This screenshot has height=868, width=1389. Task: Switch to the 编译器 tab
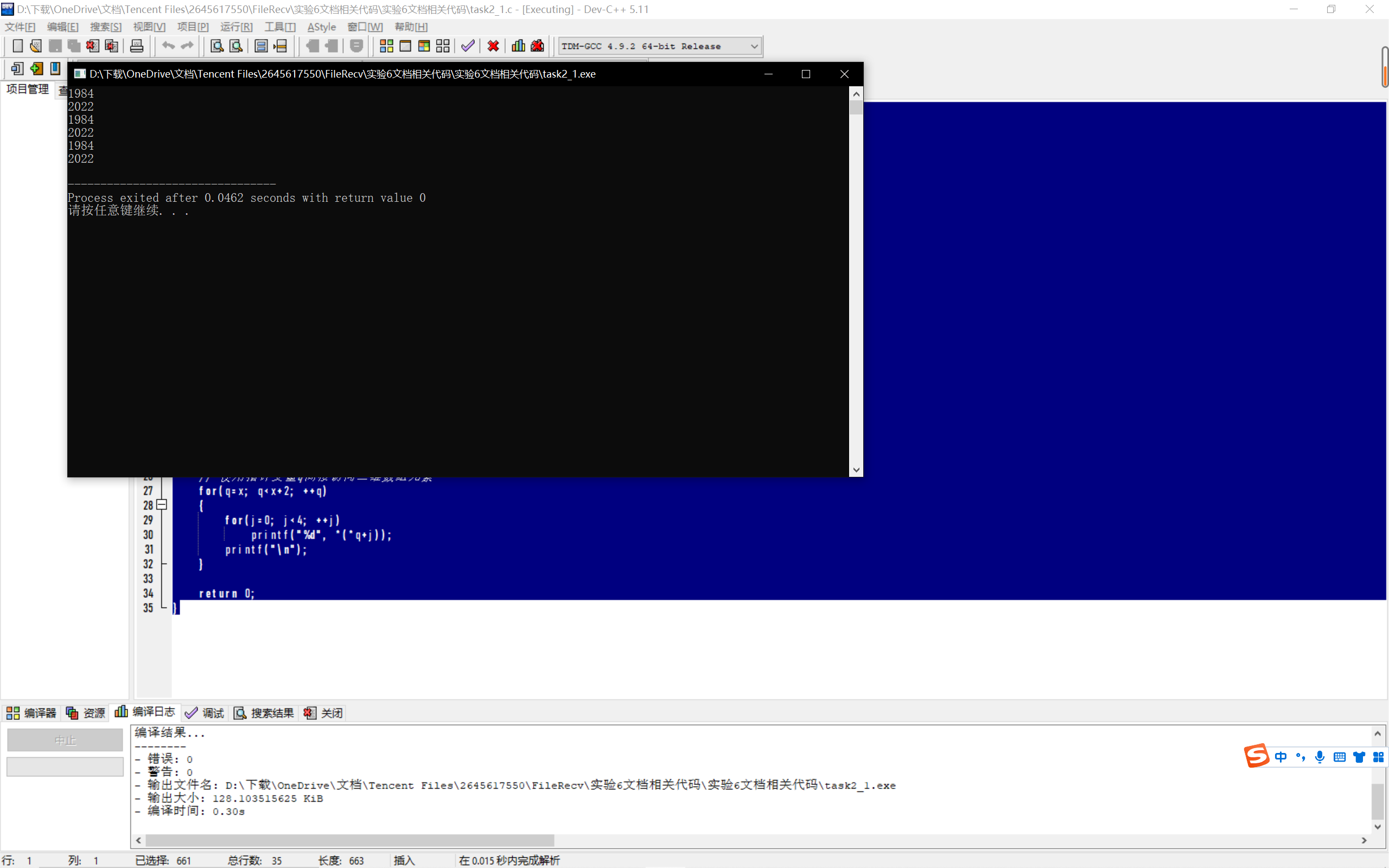[x=31, y=713]
